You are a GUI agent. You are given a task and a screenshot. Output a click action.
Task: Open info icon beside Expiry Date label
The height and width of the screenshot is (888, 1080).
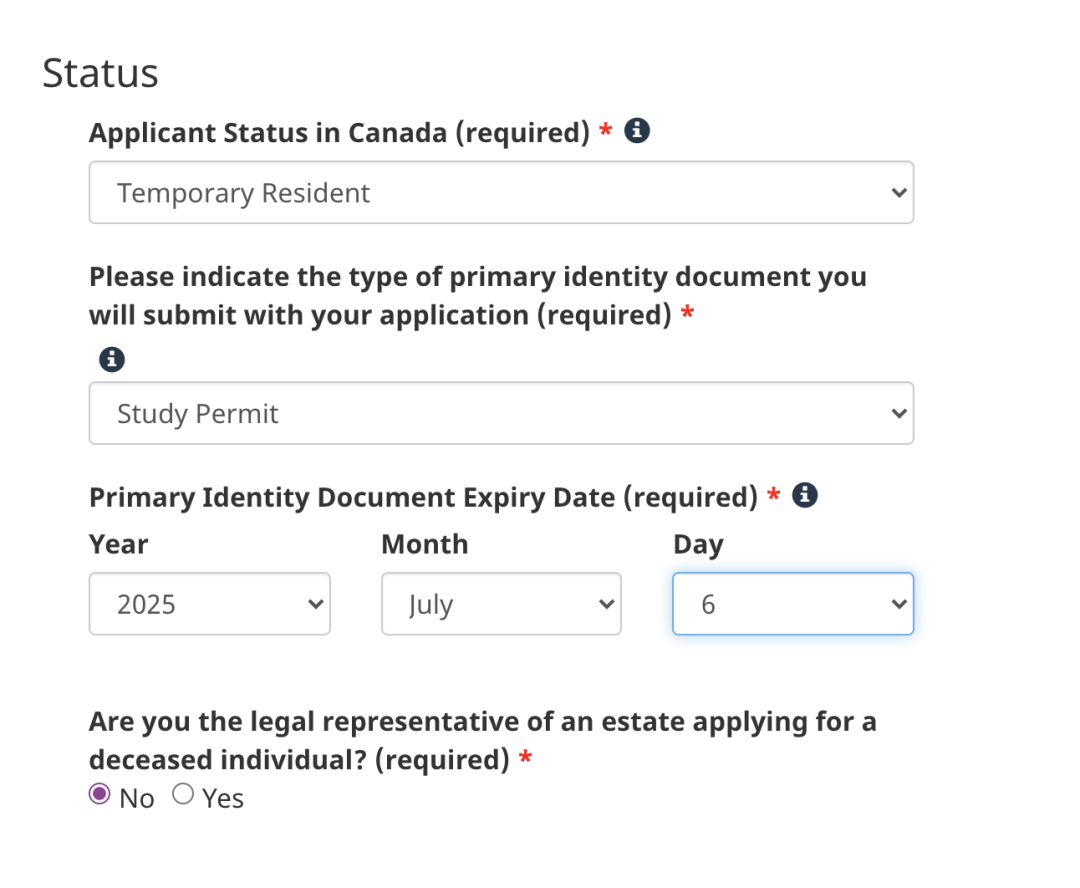(x=804, y=495)
